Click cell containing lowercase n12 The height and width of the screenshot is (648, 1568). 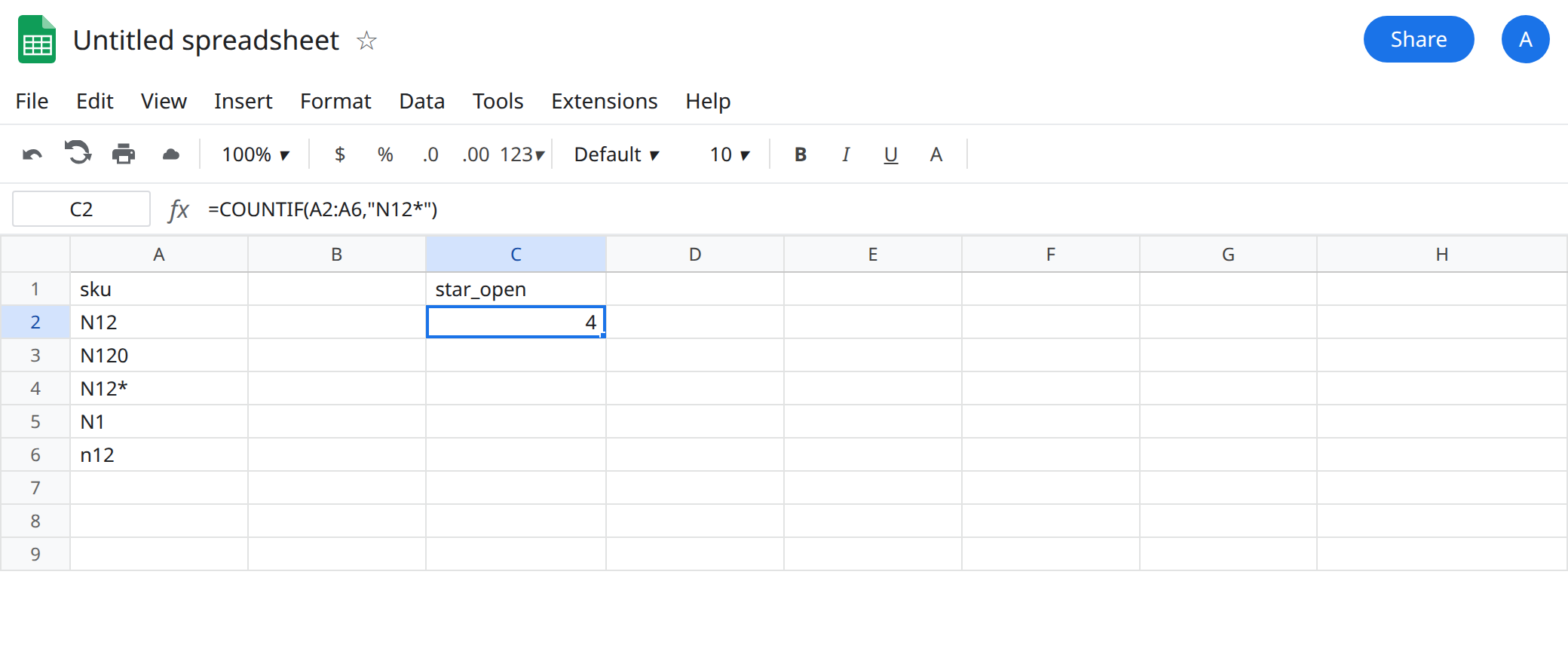click(159, 455)
